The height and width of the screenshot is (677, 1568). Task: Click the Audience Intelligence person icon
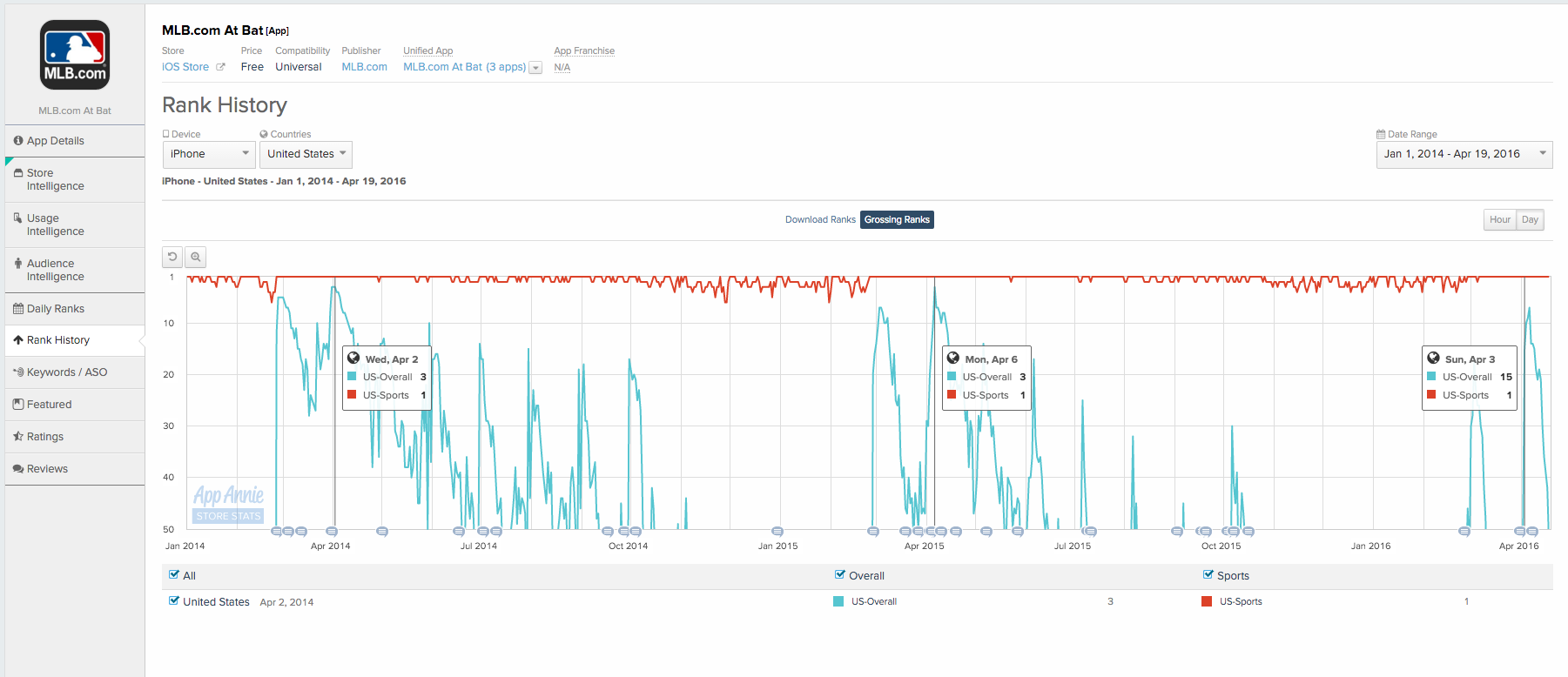point(18,263)
